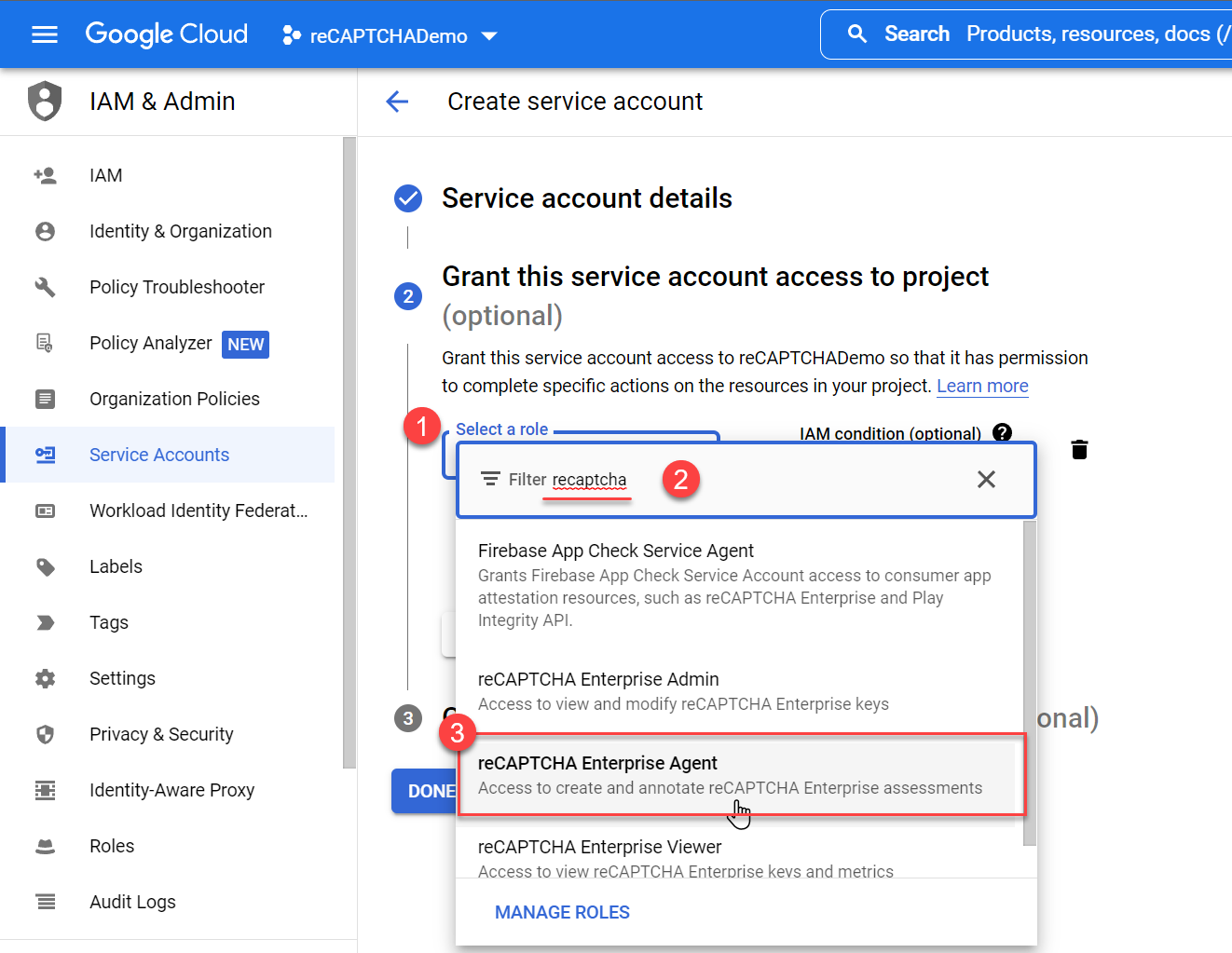Image resolution: width=1232 pixels, height=953 pixels.
Task: Select Service Accounts in sidebar
Action: [159, 455]
